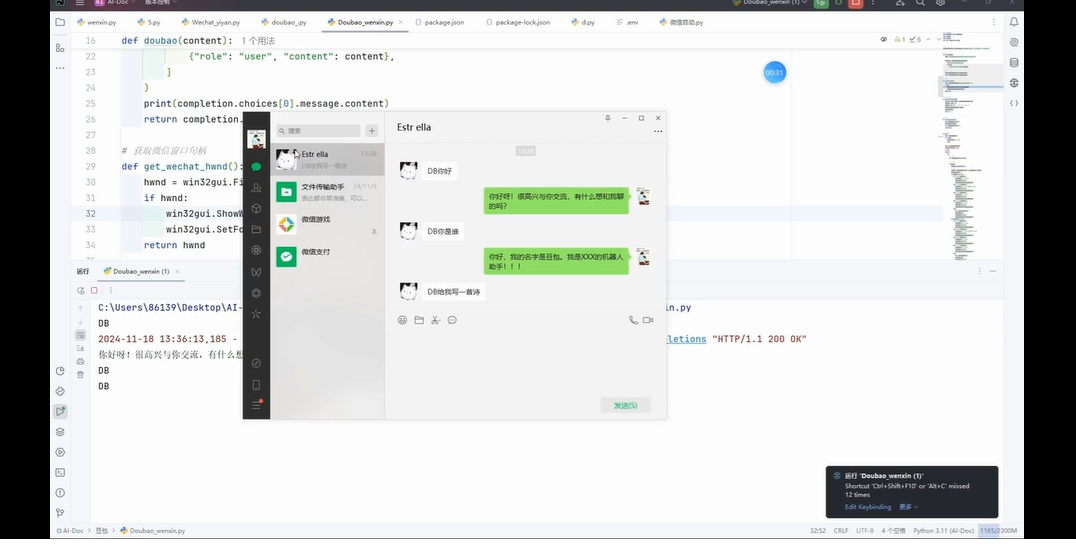The width and height of the screenshot is (1076, 553).
Task: Open PyCharm AI Assistant spiral icon
Action: point(1014,43)
